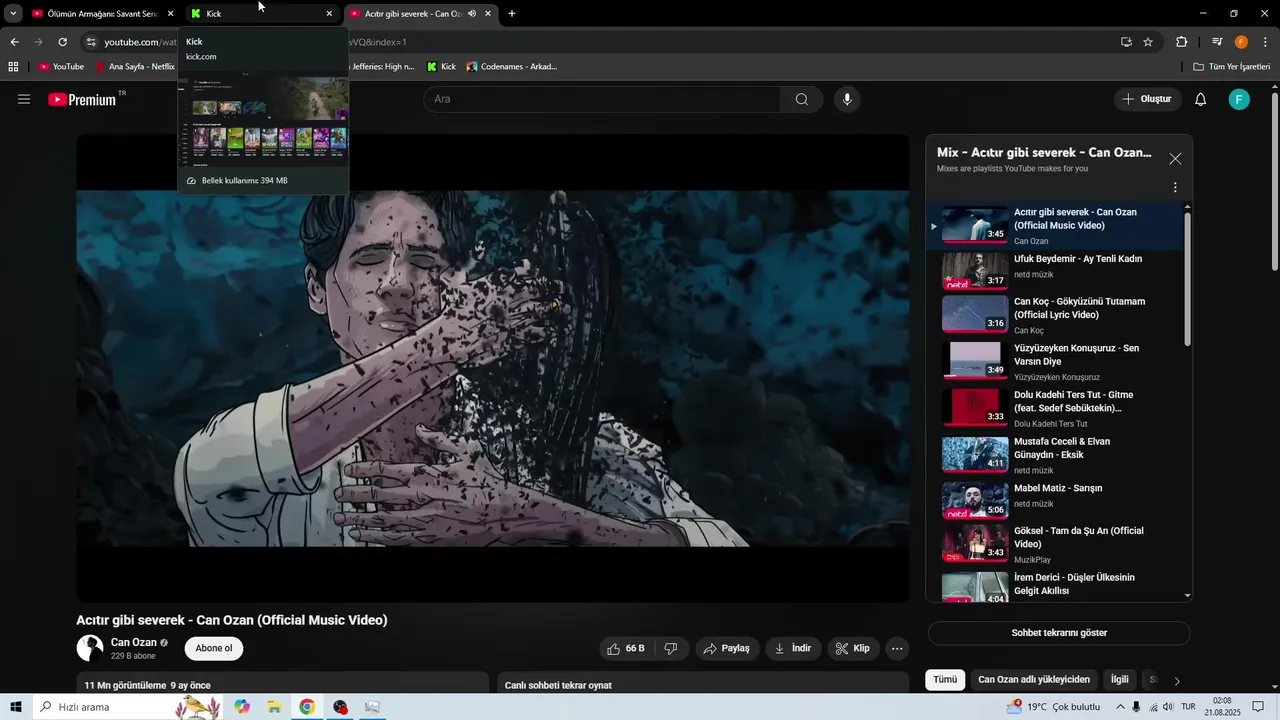Show hidden system tray icons
Viewport: 1280px width, 720px height.
[x=1119, y=707]
